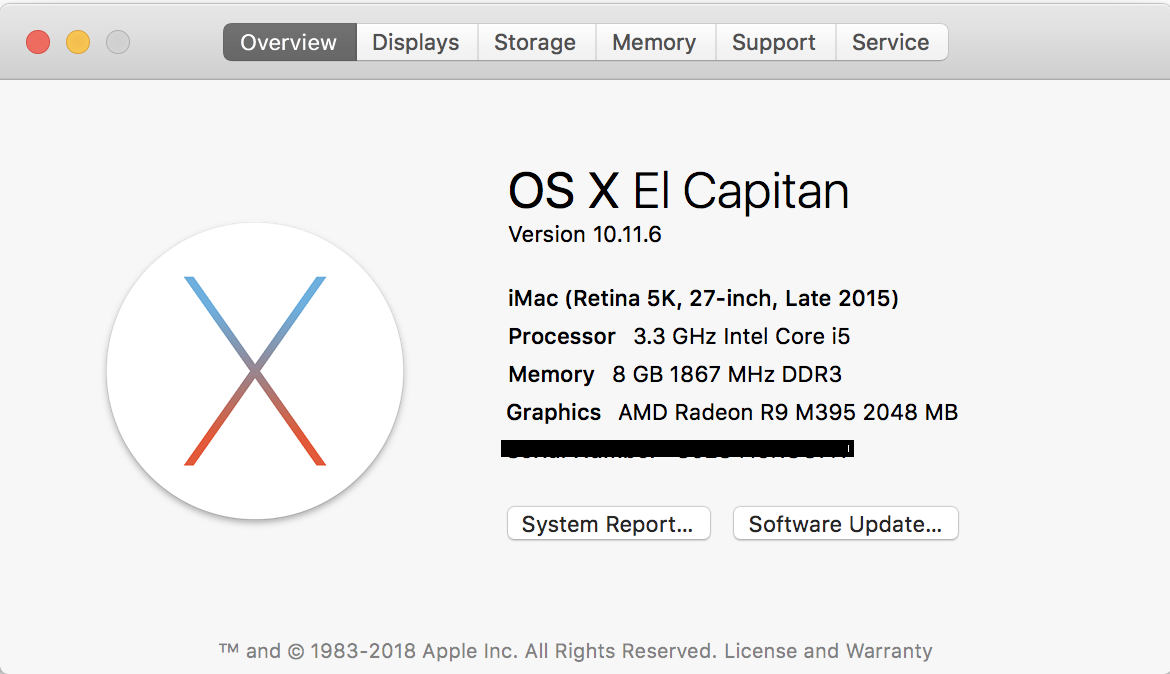Click the Memory 8 GB DDR3 line
The image size is (1170, 674).
coord(675,374)
